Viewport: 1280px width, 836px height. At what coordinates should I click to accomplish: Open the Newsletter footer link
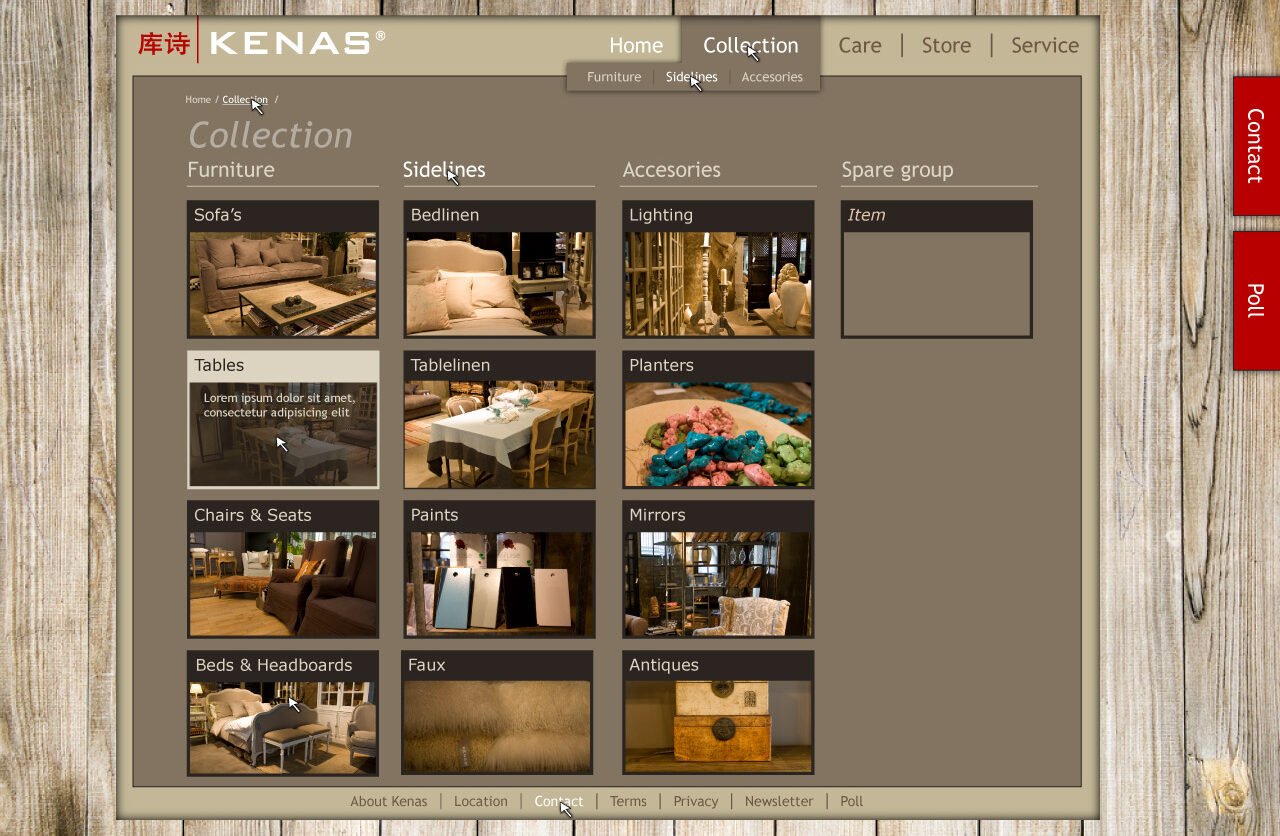[779, 802]
